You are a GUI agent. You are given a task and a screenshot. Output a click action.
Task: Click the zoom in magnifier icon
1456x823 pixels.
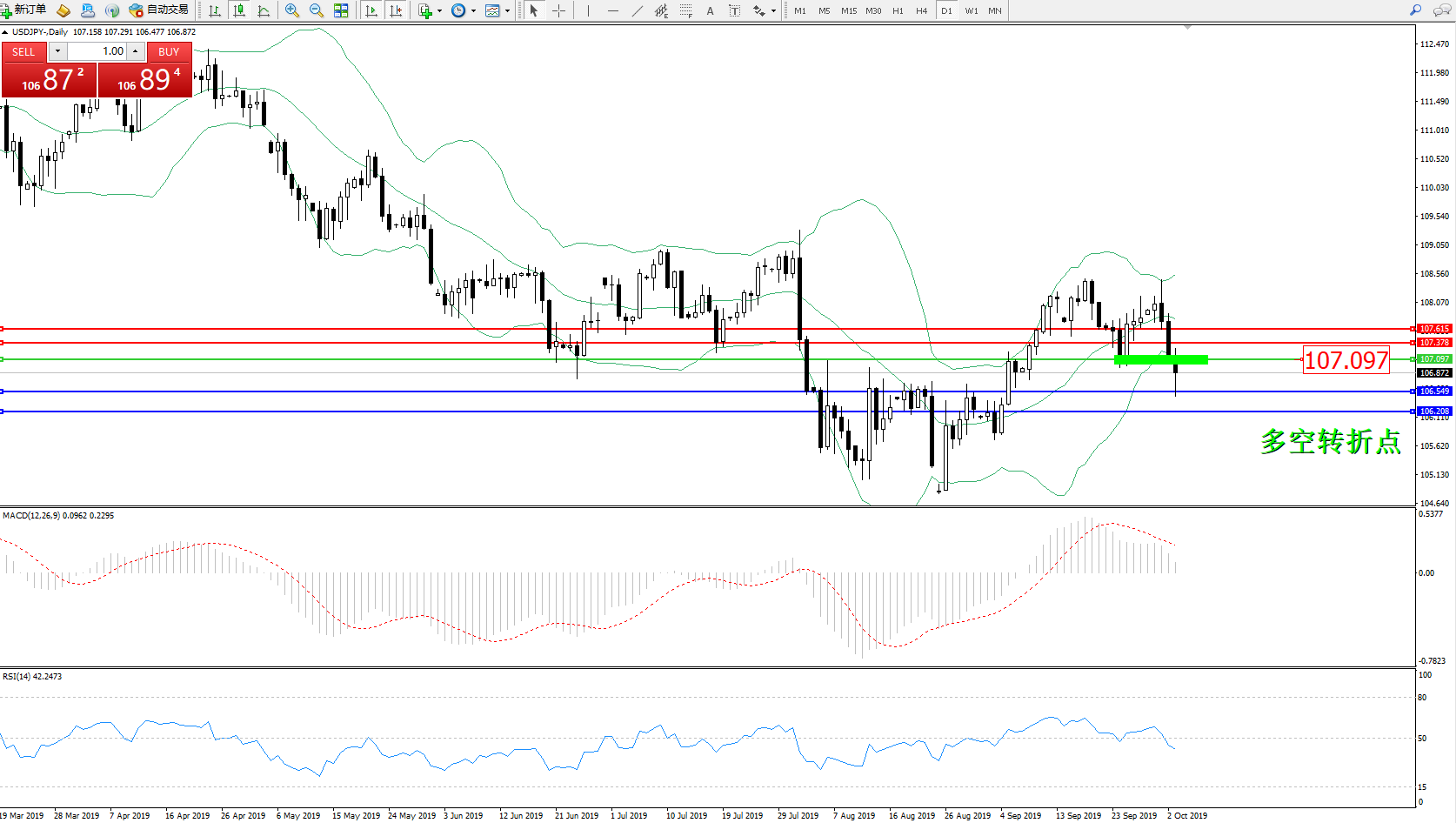pyautogui.click(x=292, y=10)
